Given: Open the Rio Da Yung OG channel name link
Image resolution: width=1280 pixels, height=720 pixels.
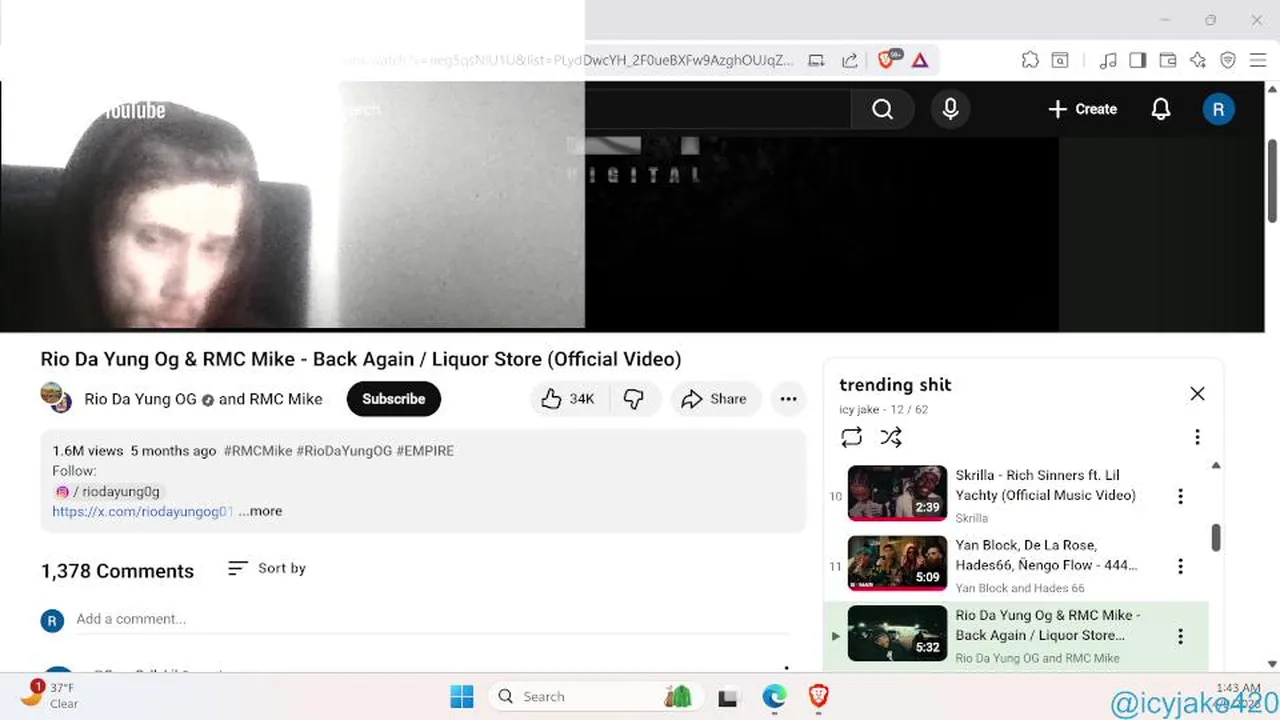Looking at the screenshot, I should tap(140, 399).
